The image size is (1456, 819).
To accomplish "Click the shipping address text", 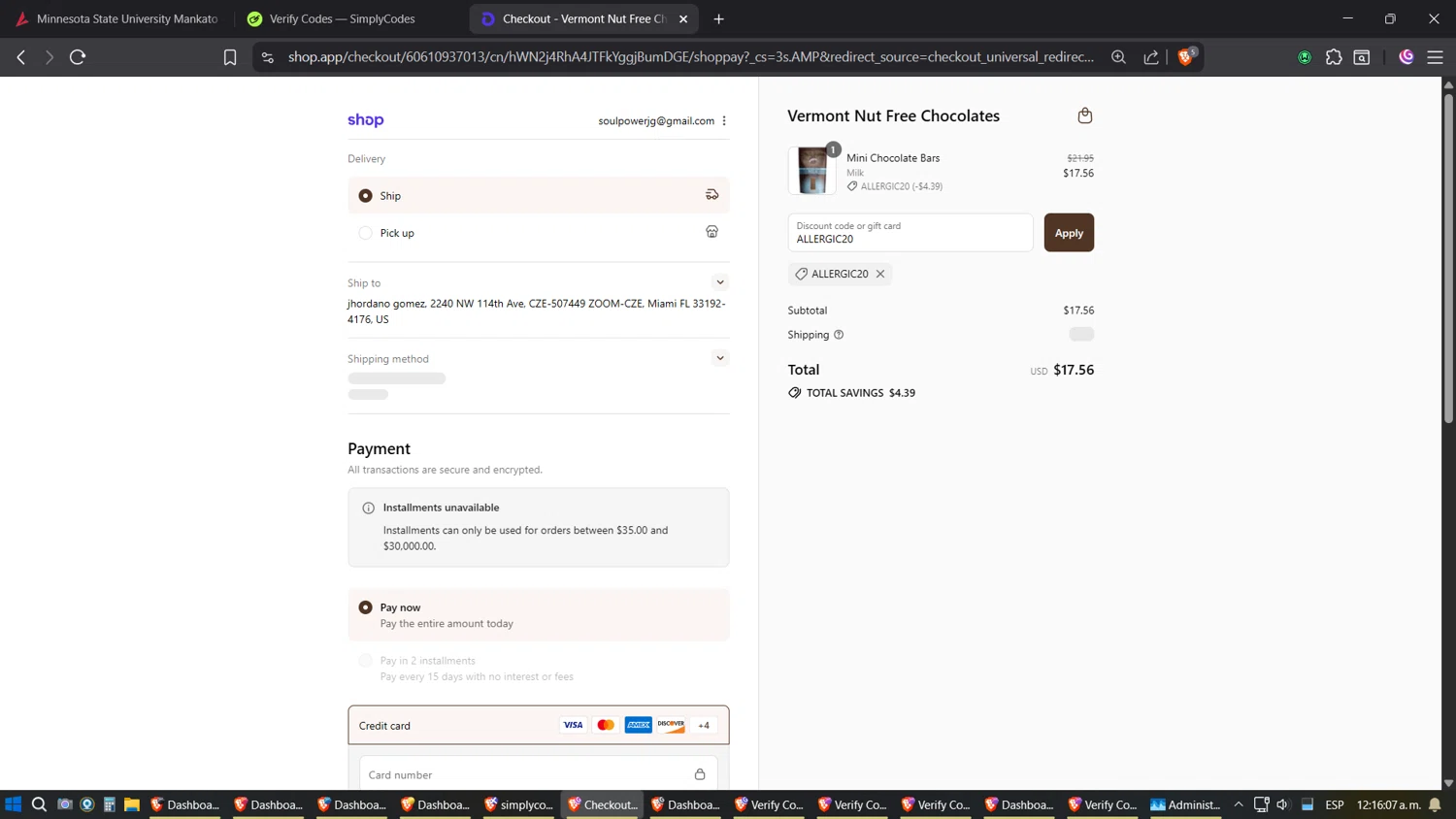I will [537, 311].
